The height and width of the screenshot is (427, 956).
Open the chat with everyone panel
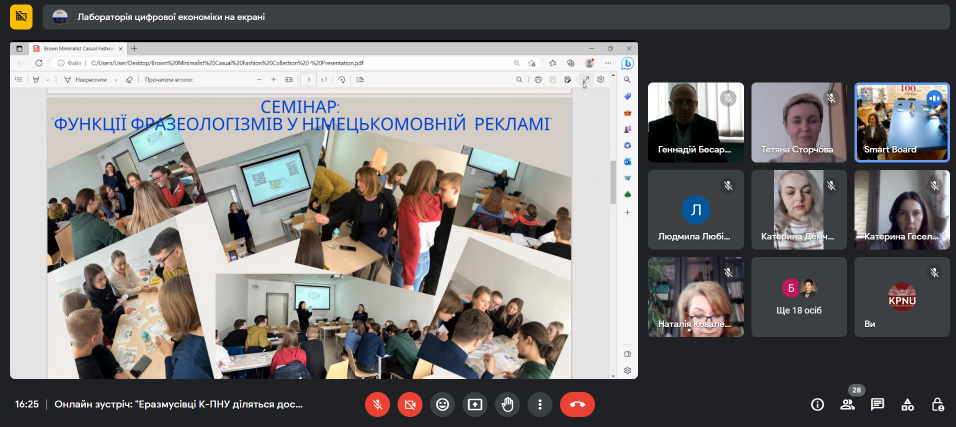(x=877, y=405)
